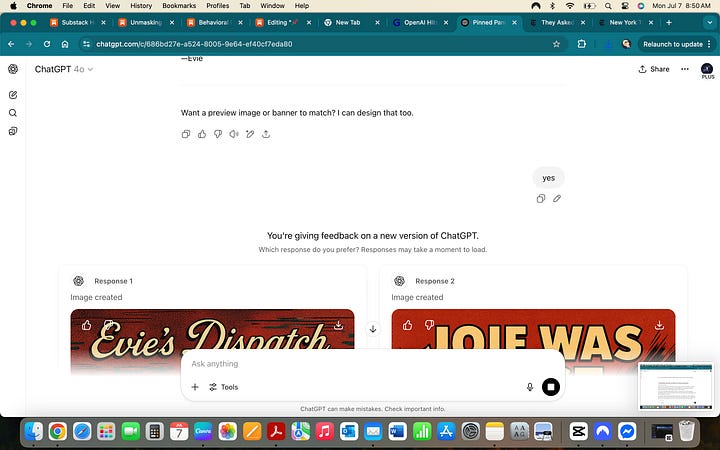Open Finder from the Dock
The image size is (720, 450).
[x=34, y=431]
